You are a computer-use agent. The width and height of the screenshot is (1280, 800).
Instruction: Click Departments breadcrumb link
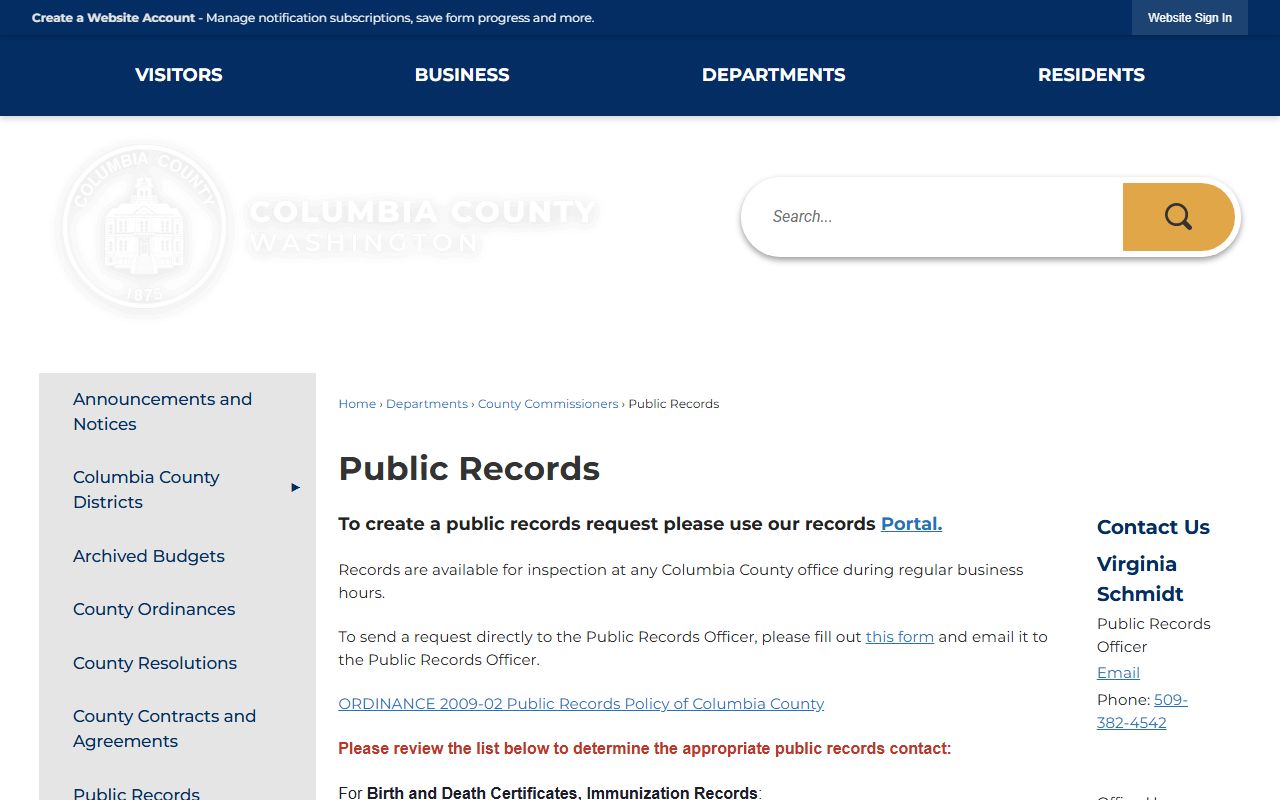click(427, 404)
